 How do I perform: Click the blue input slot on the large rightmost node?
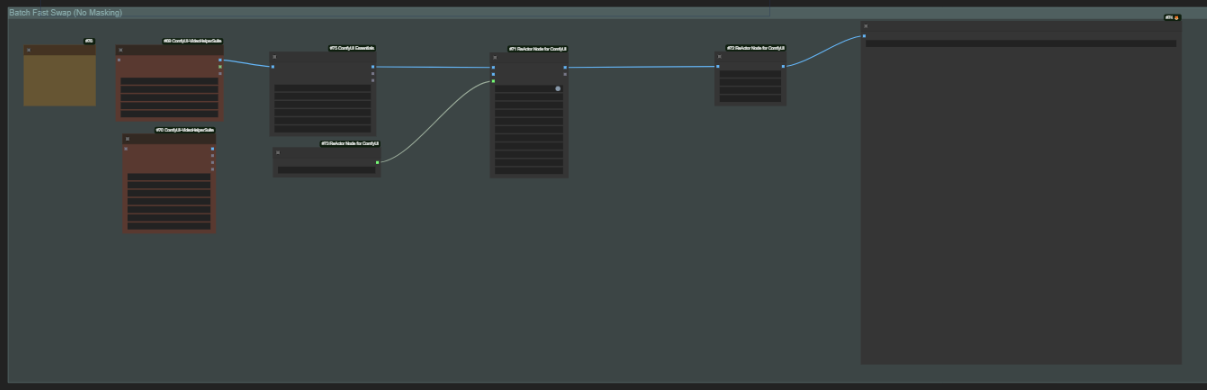[864, 36]
